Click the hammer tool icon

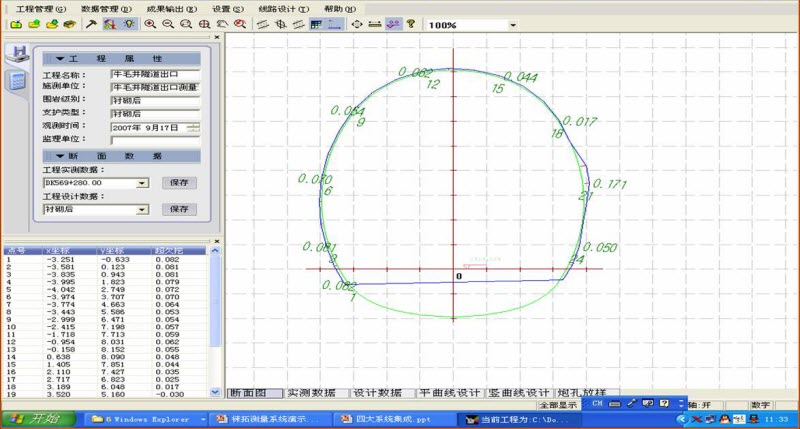click(x=91, y=23)
